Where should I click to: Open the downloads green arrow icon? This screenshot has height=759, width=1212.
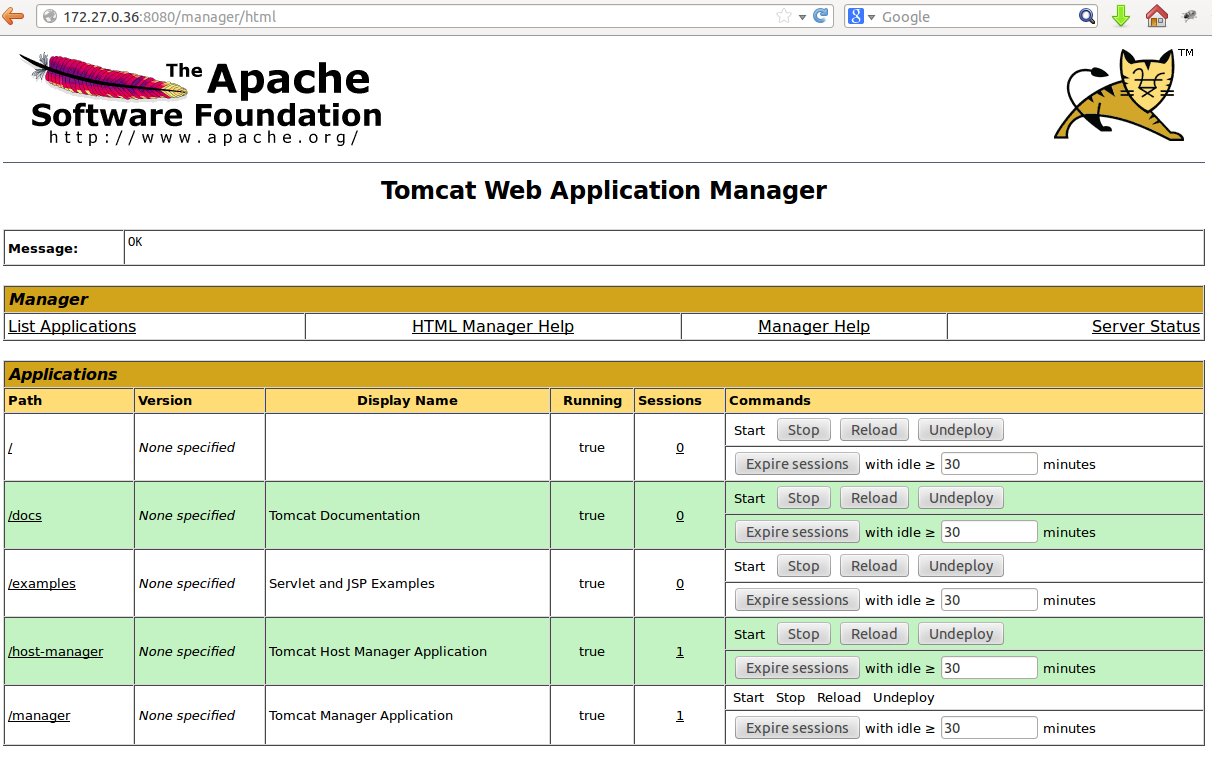[x=1121, y=16]
